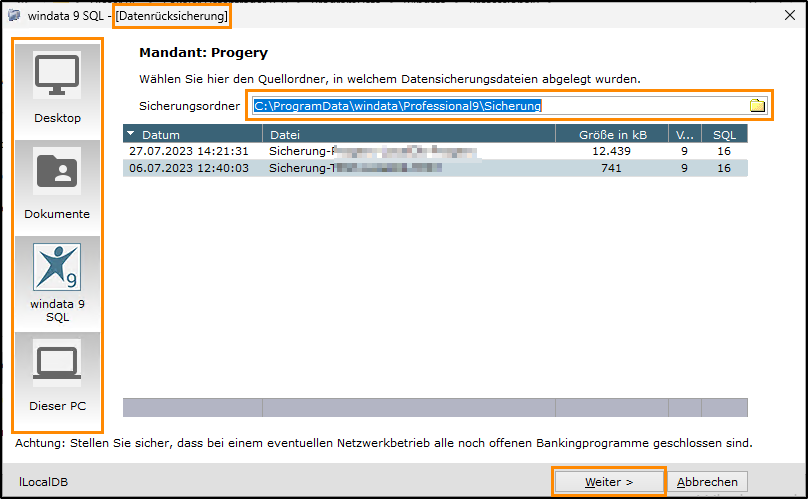Open Dieser PC location
Image resolution: width=808 pixels, height=499 pixels.
point(57,380)
